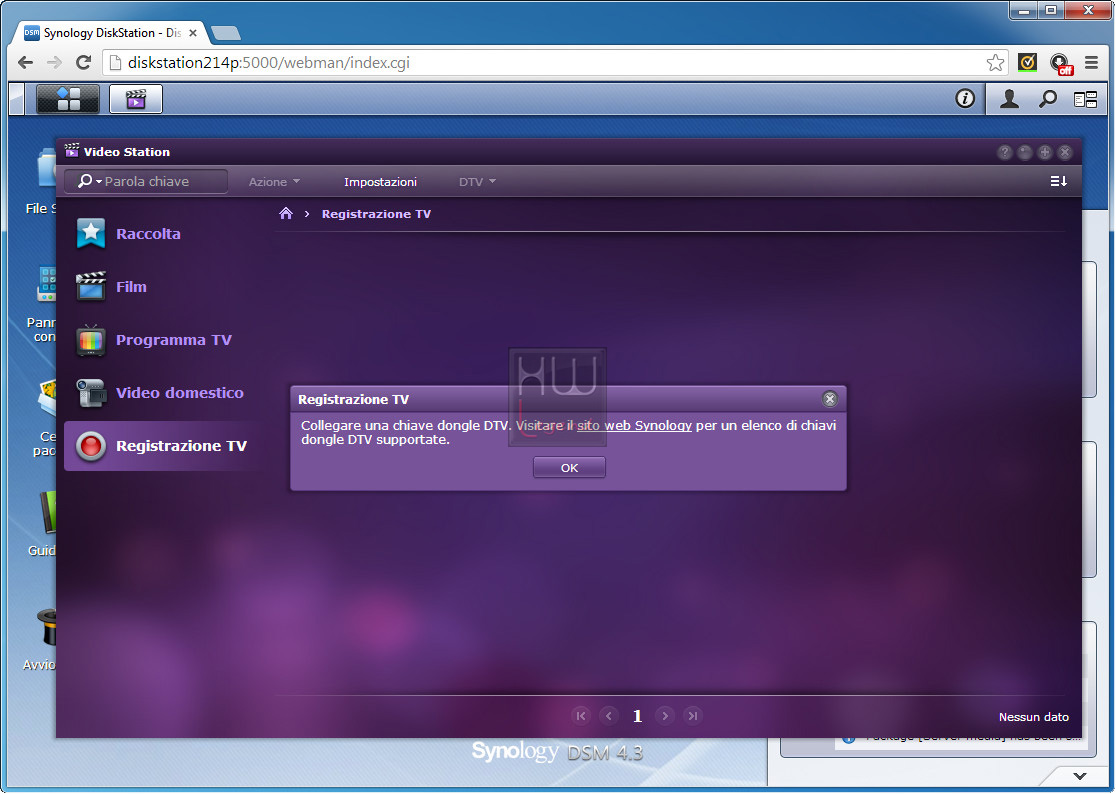Go to previous page of results
This screenshot has height=794, width=1116.
tap(609, 716)
